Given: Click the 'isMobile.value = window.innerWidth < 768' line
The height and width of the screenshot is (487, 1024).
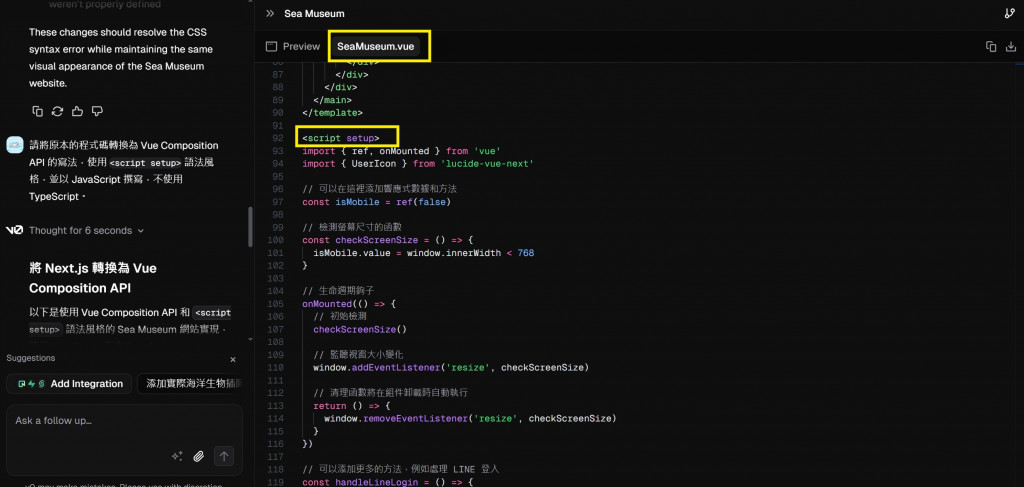Looking at the screenshot, I should (424, 253).
